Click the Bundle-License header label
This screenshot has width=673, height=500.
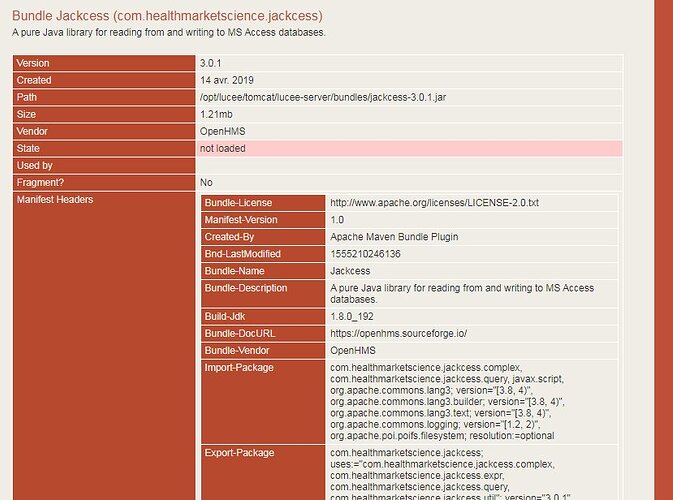238,203
